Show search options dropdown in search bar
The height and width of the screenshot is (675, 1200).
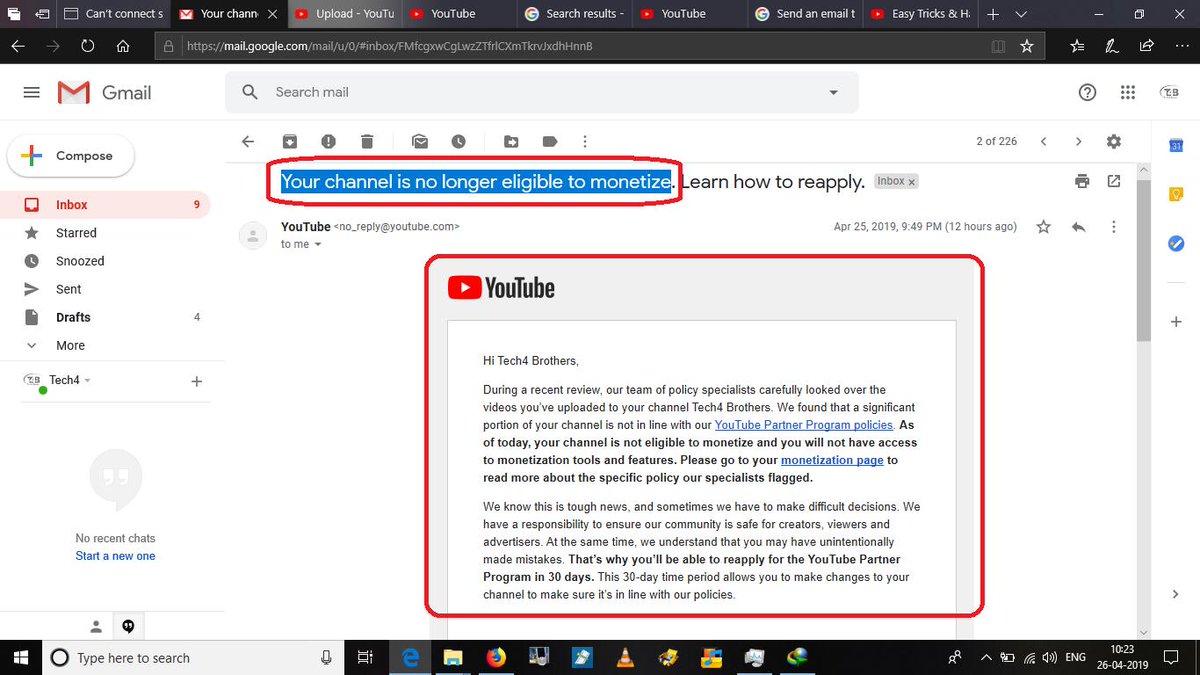point(834,92)
